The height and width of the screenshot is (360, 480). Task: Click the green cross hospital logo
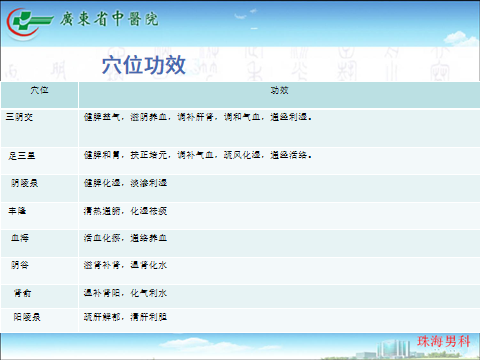[28, 23]
